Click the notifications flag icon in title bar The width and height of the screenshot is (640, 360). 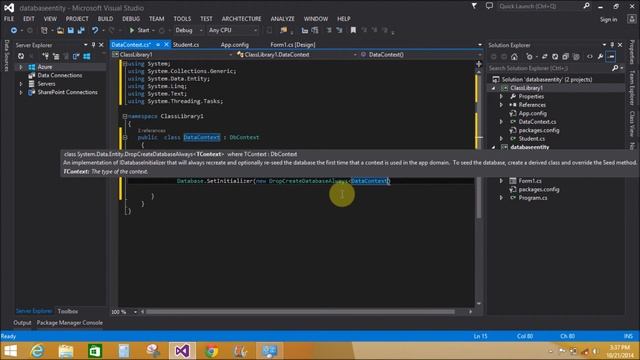[x=474, y=6]
